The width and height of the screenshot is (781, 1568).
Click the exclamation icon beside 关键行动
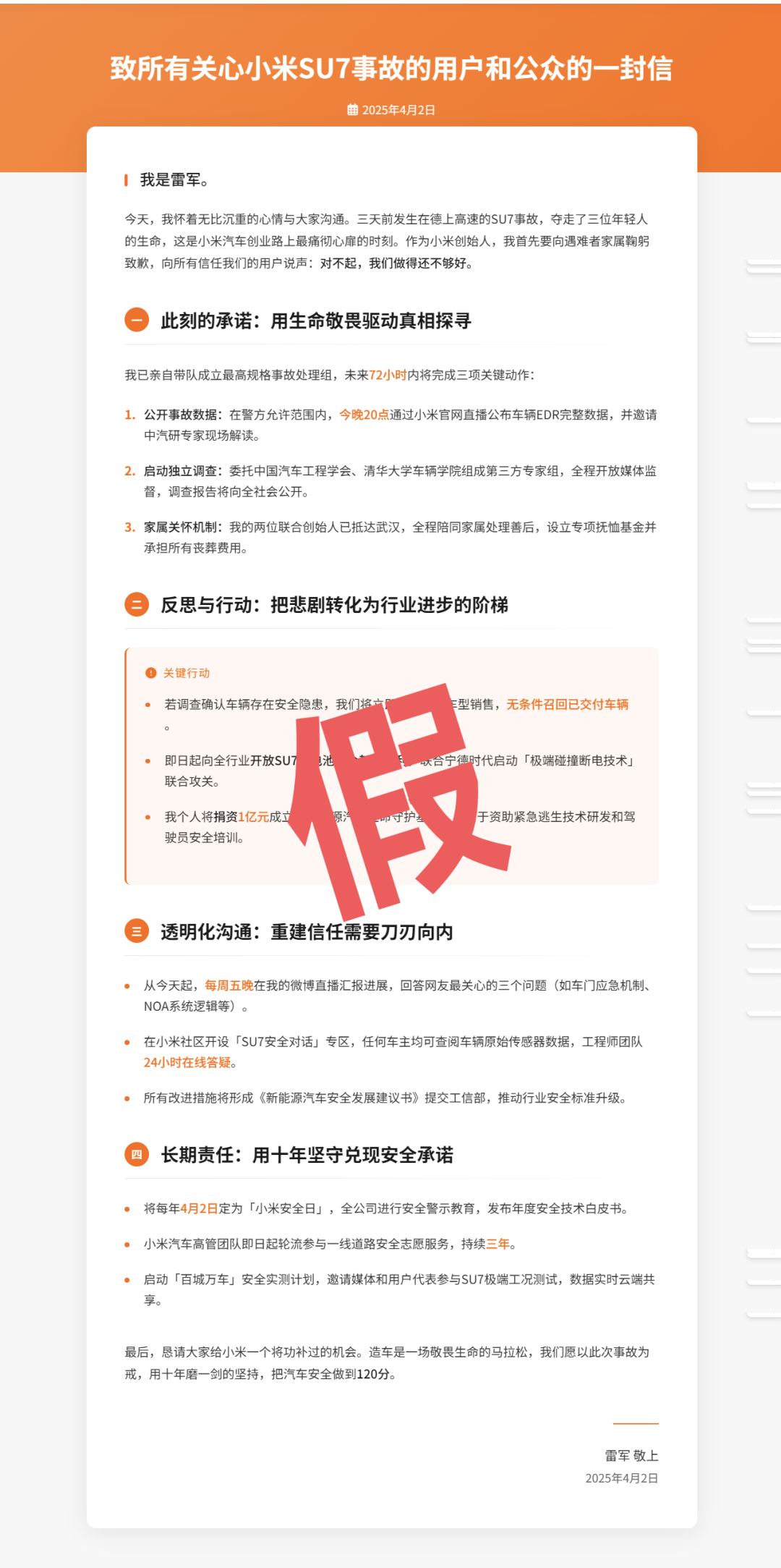pos(151,673)
